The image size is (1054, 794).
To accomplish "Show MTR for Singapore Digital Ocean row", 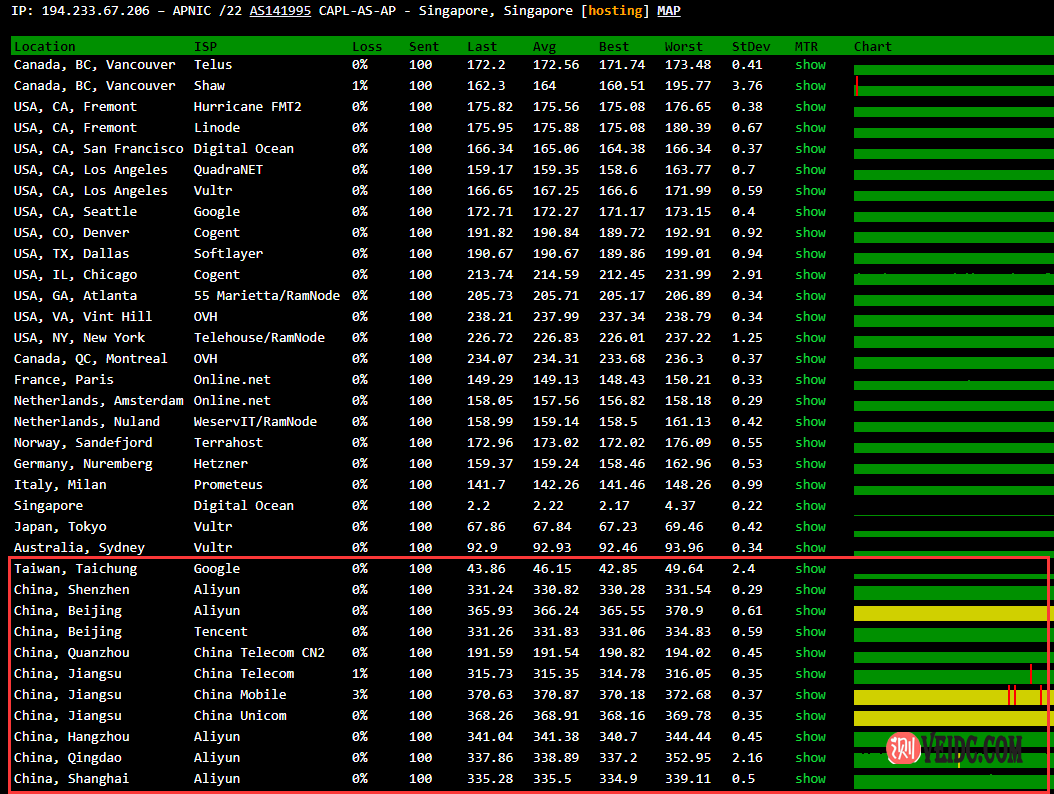I will (810, 506).
